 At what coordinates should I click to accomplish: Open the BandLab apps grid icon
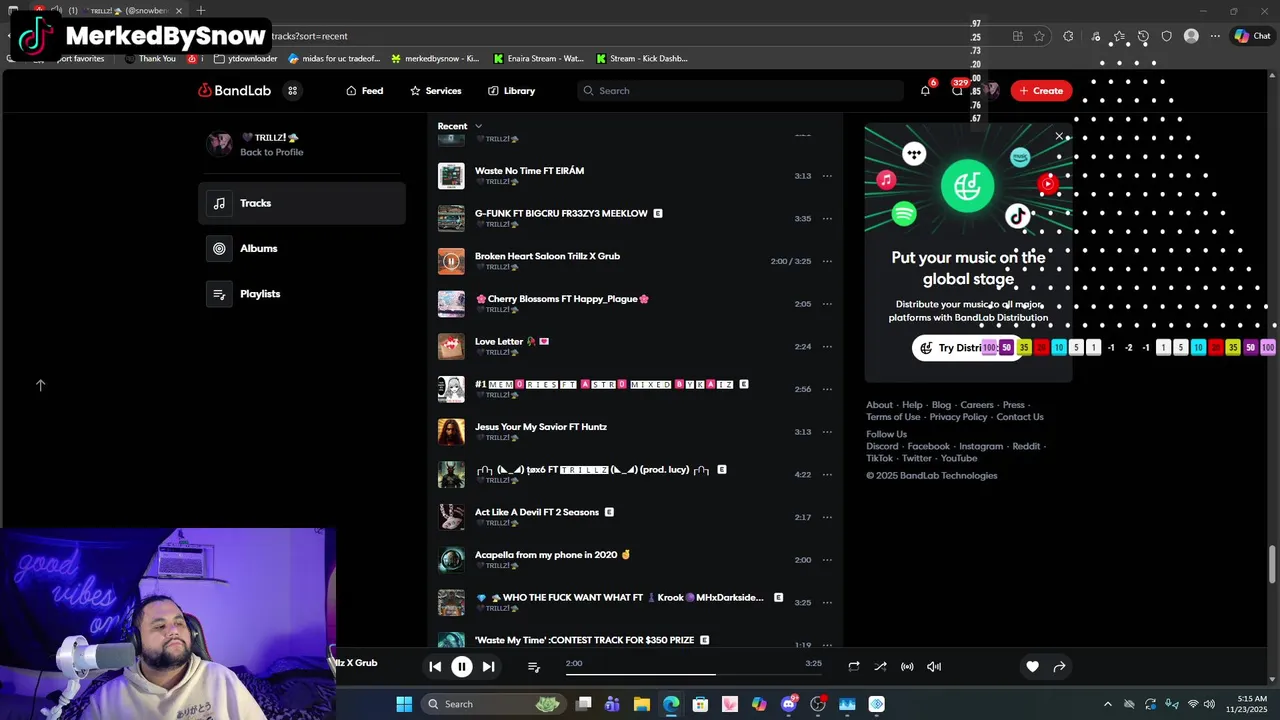coord(293,91)
